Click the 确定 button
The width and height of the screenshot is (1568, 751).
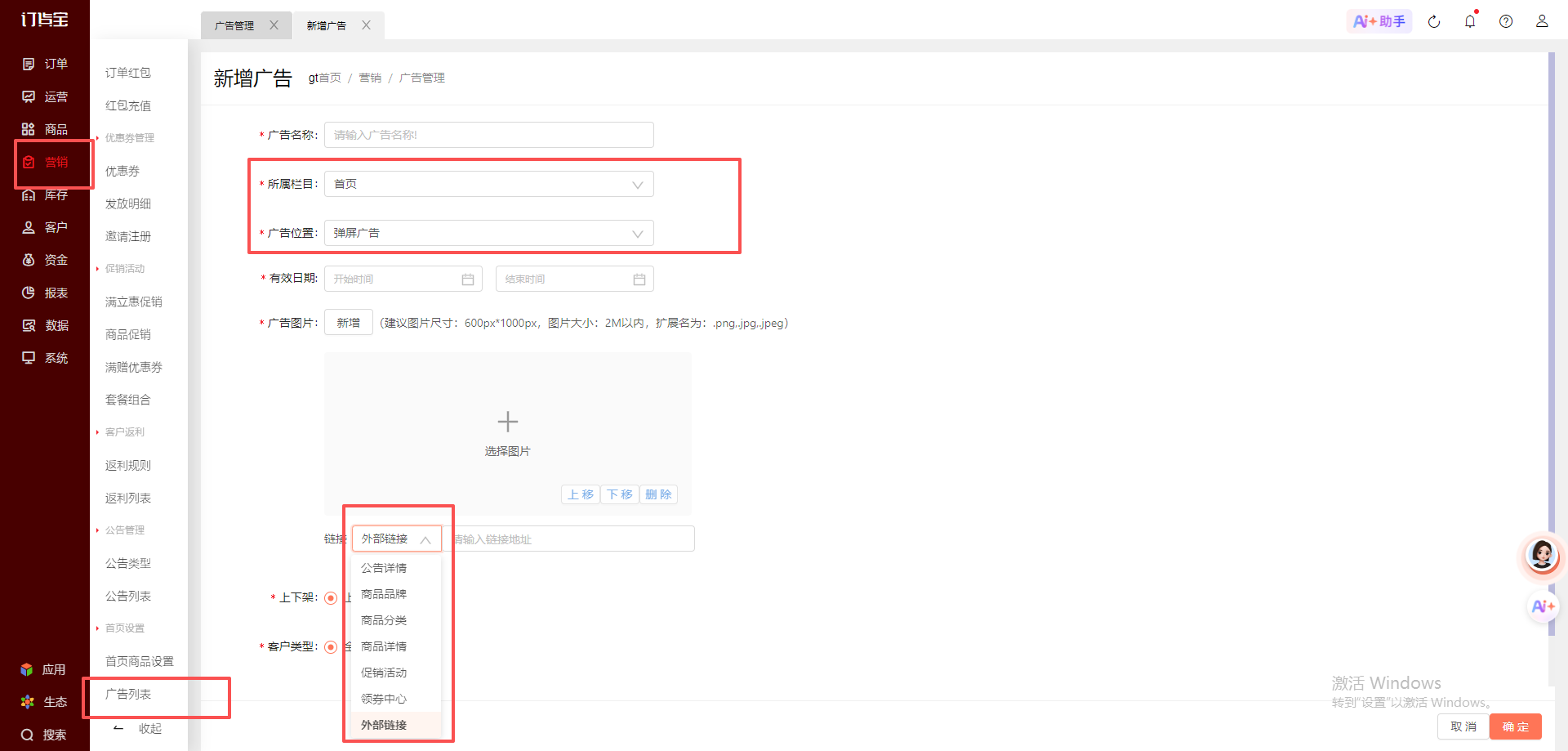tap(1516, 726)
